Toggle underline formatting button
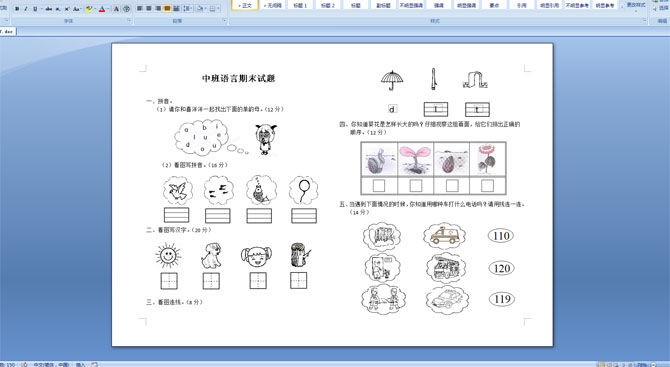The width and height of the screenshot is (670, 367). [35, 9]
